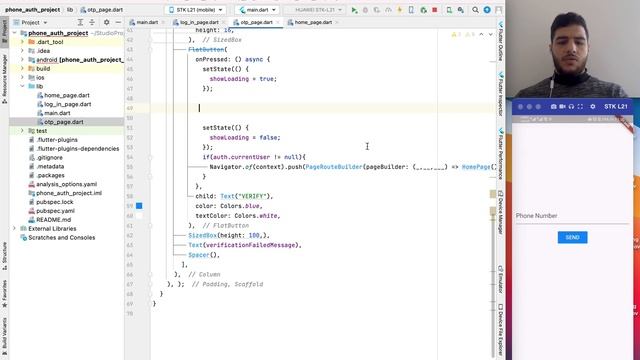This screenshot has width=640, height=360.
Task: Open README.md in the project tree
Action: [x=53, y=220]
